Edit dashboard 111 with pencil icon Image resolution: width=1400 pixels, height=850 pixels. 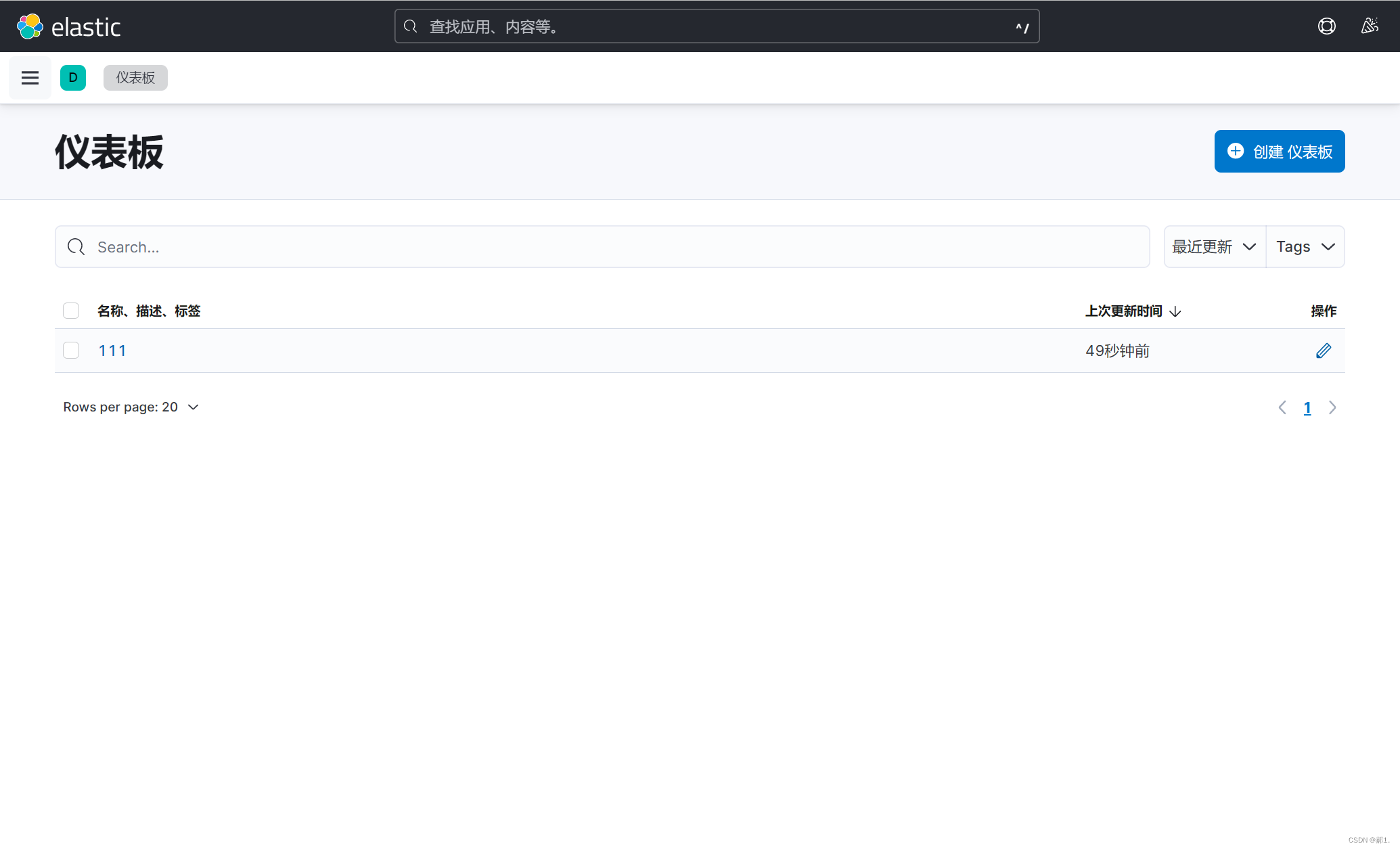(x=1324, y=351)
